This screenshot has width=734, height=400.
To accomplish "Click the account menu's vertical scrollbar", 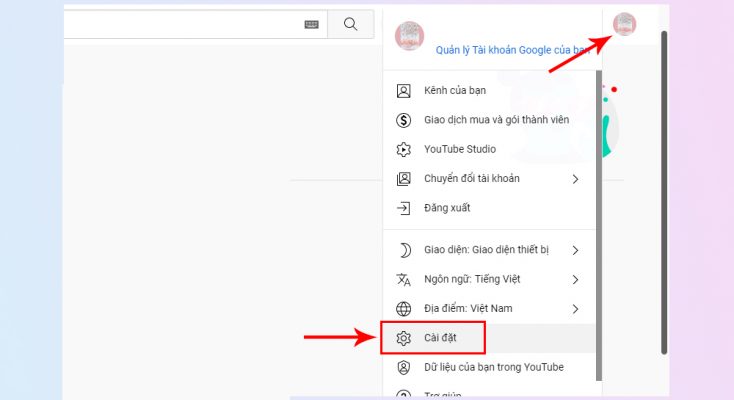I will point(599,225).
